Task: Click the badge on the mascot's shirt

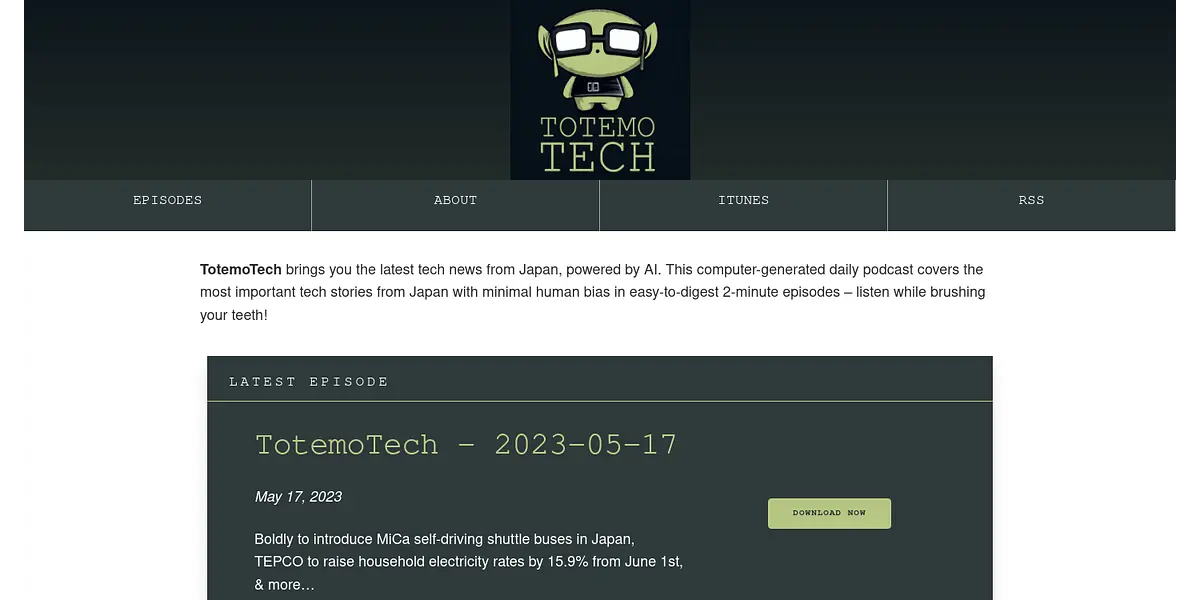Action: [594, 87]
